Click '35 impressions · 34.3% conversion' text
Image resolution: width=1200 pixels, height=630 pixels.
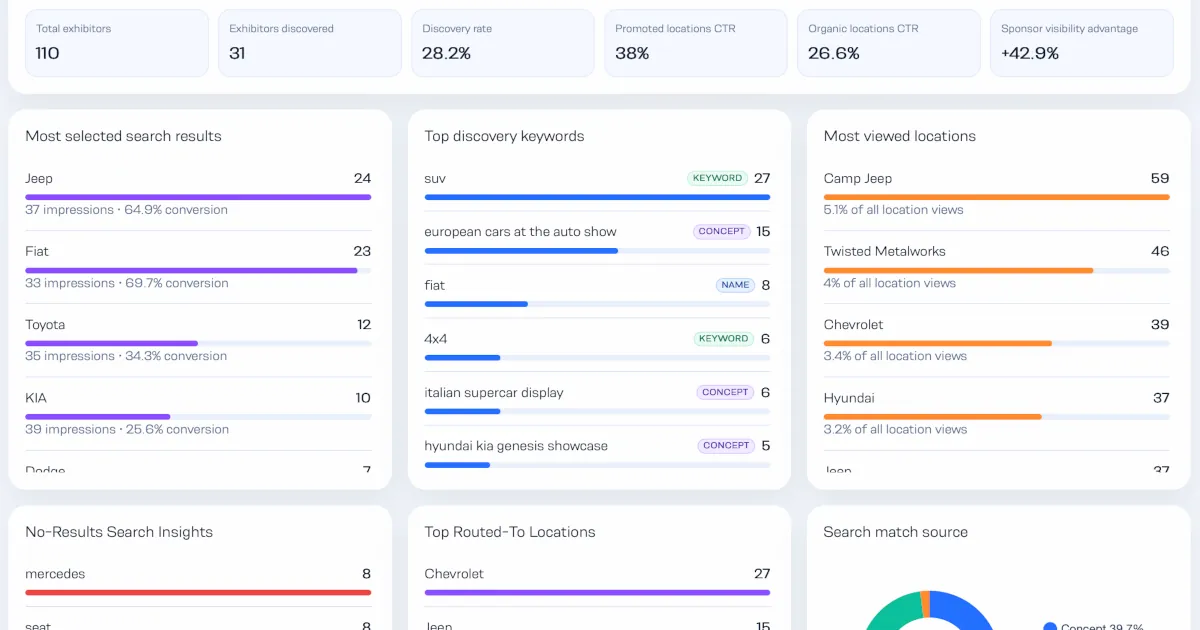click(126, 356)
